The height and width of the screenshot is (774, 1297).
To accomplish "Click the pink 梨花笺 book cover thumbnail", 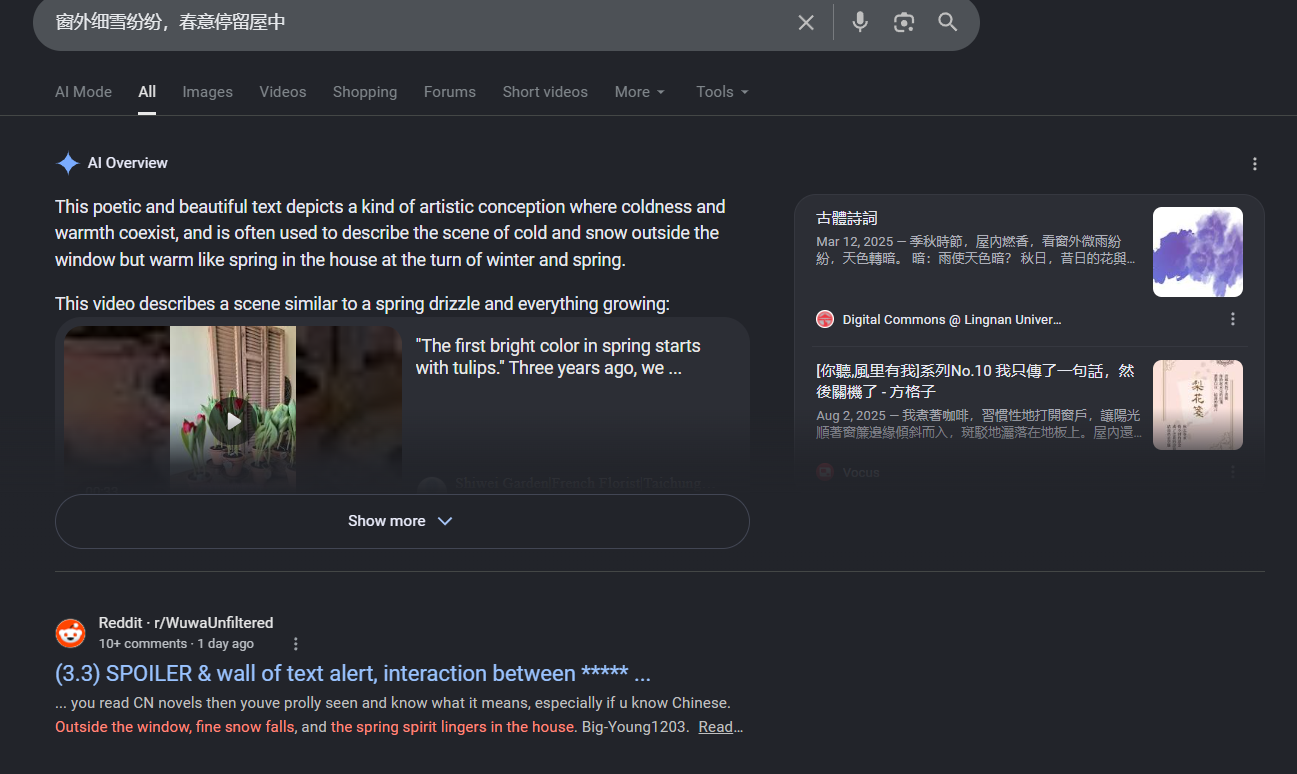I will click(1198, 405).
